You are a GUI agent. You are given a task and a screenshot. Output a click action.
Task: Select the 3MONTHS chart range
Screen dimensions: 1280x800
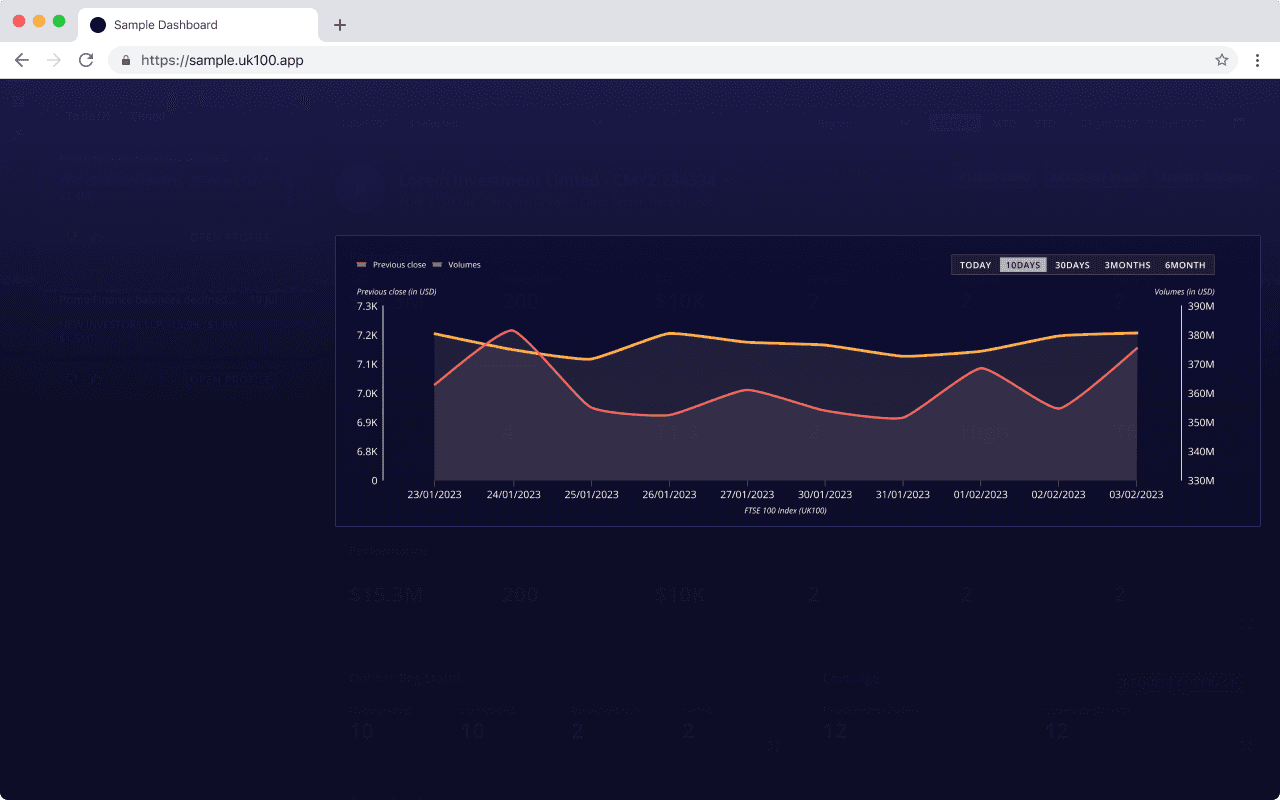coord(1127,265)
